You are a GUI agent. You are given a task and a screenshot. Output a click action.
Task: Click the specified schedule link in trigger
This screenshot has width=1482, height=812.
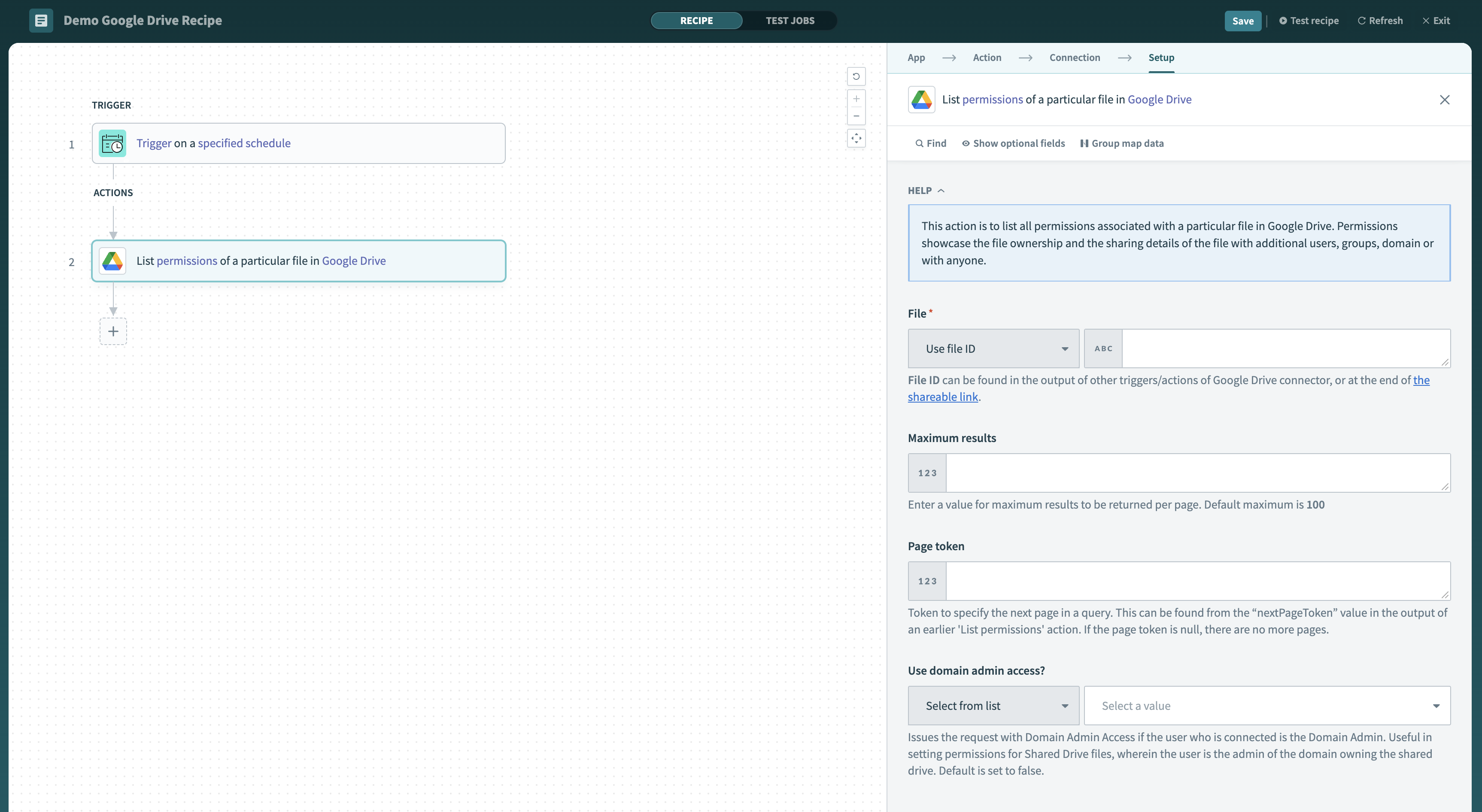pyautogui.click(x=244, y=143)
